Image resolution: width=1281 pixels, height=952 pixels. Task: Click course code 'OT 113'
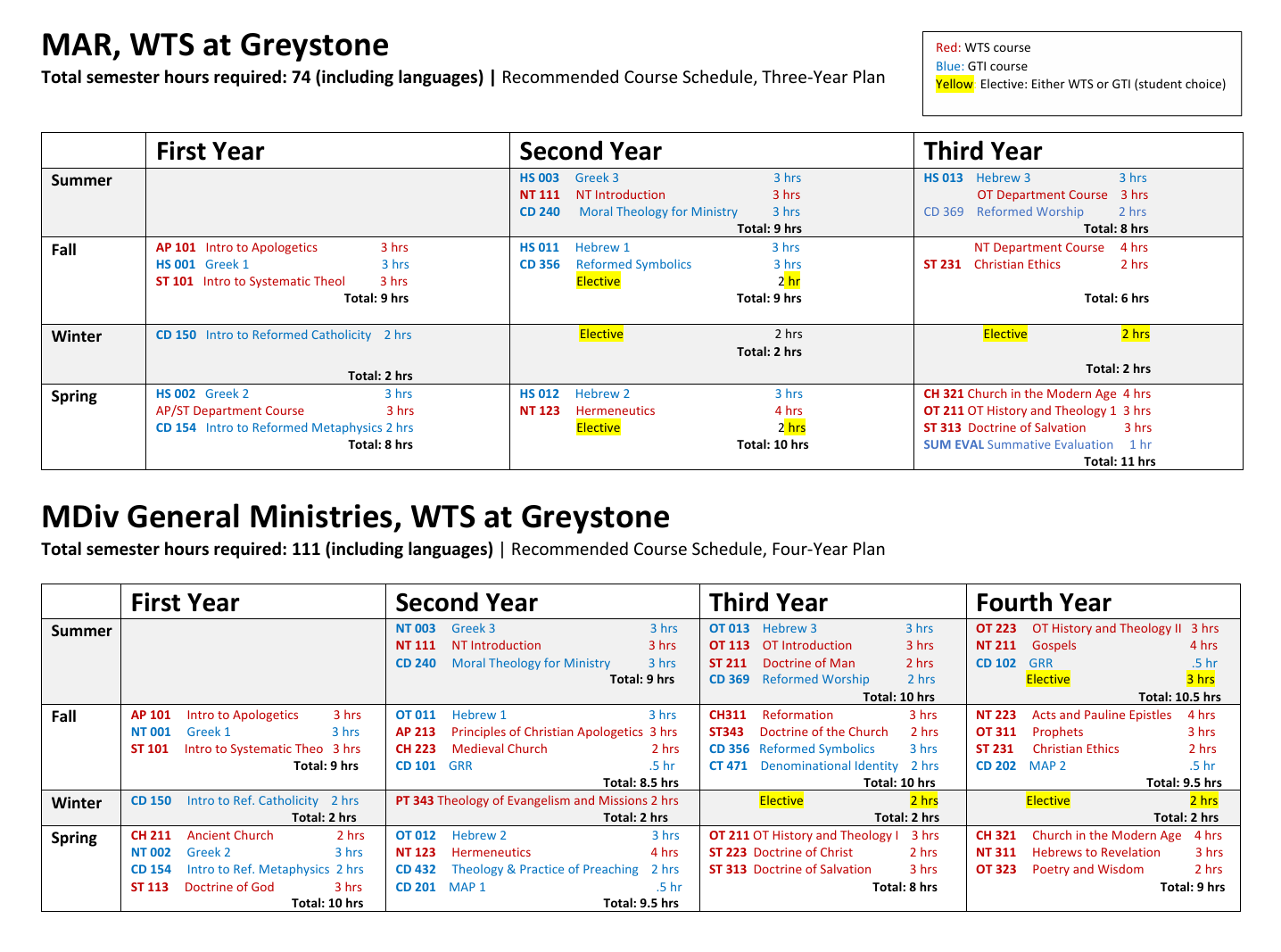(730, 646)
